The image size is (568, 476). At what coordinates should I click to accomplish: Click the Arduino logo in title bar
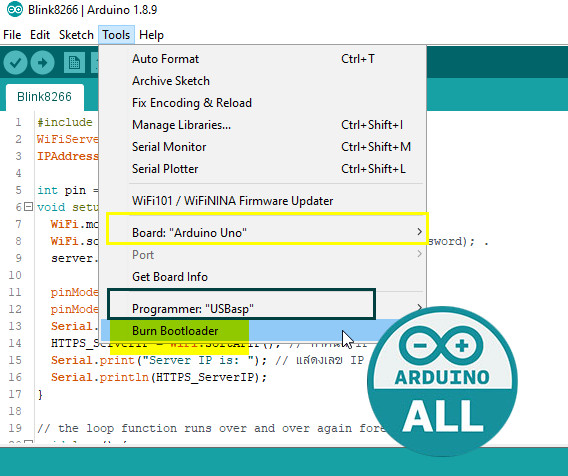click(x=15, y=9)
